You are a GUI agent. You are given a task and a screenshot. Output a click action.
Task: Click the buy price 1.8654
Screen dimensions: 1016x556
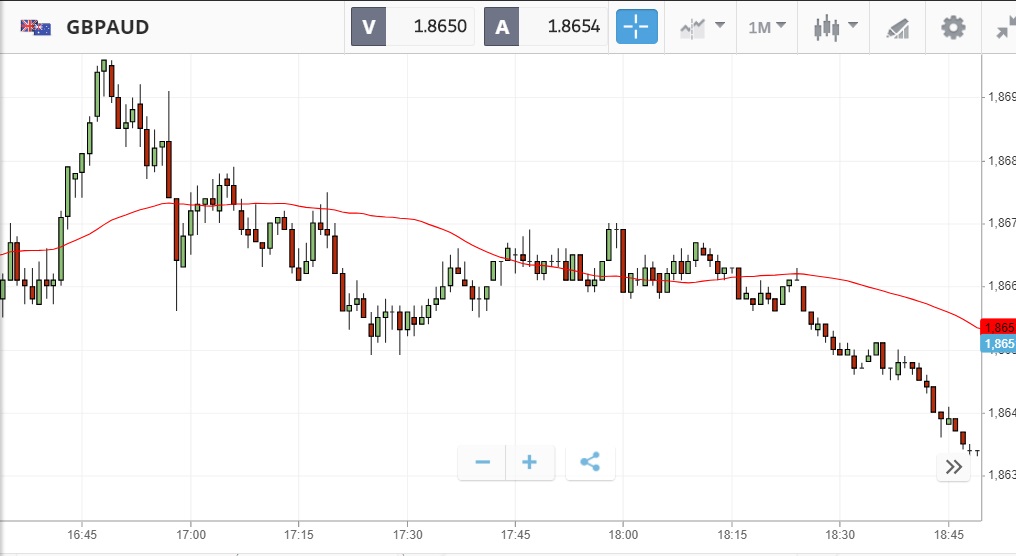coord(563,27)
